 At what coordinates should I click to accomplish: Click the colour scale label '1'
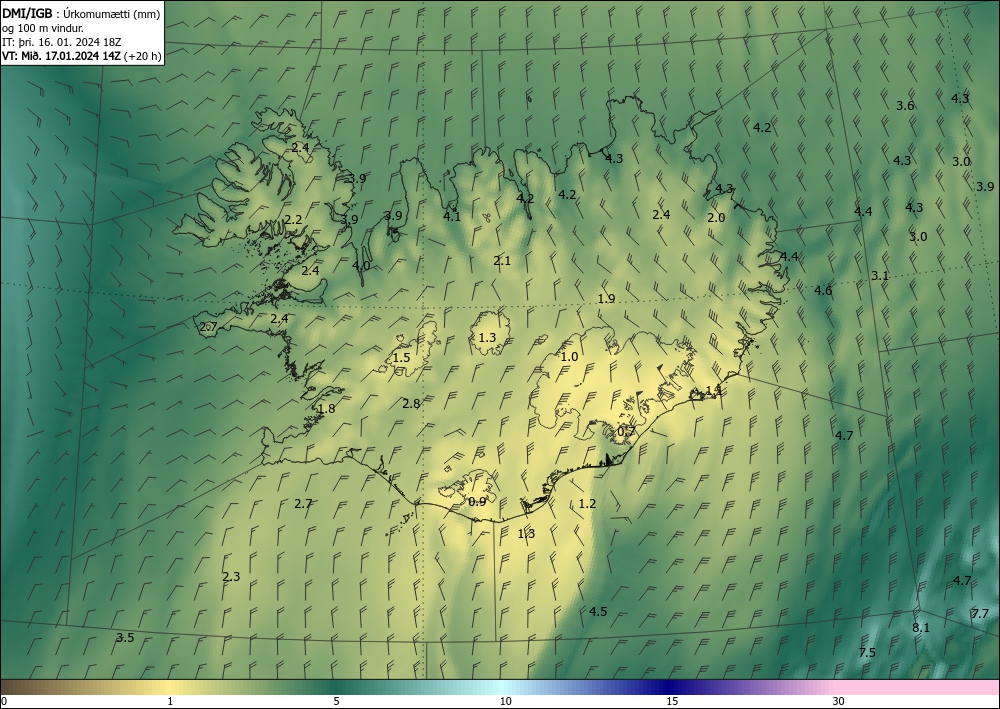coord(170,702)
